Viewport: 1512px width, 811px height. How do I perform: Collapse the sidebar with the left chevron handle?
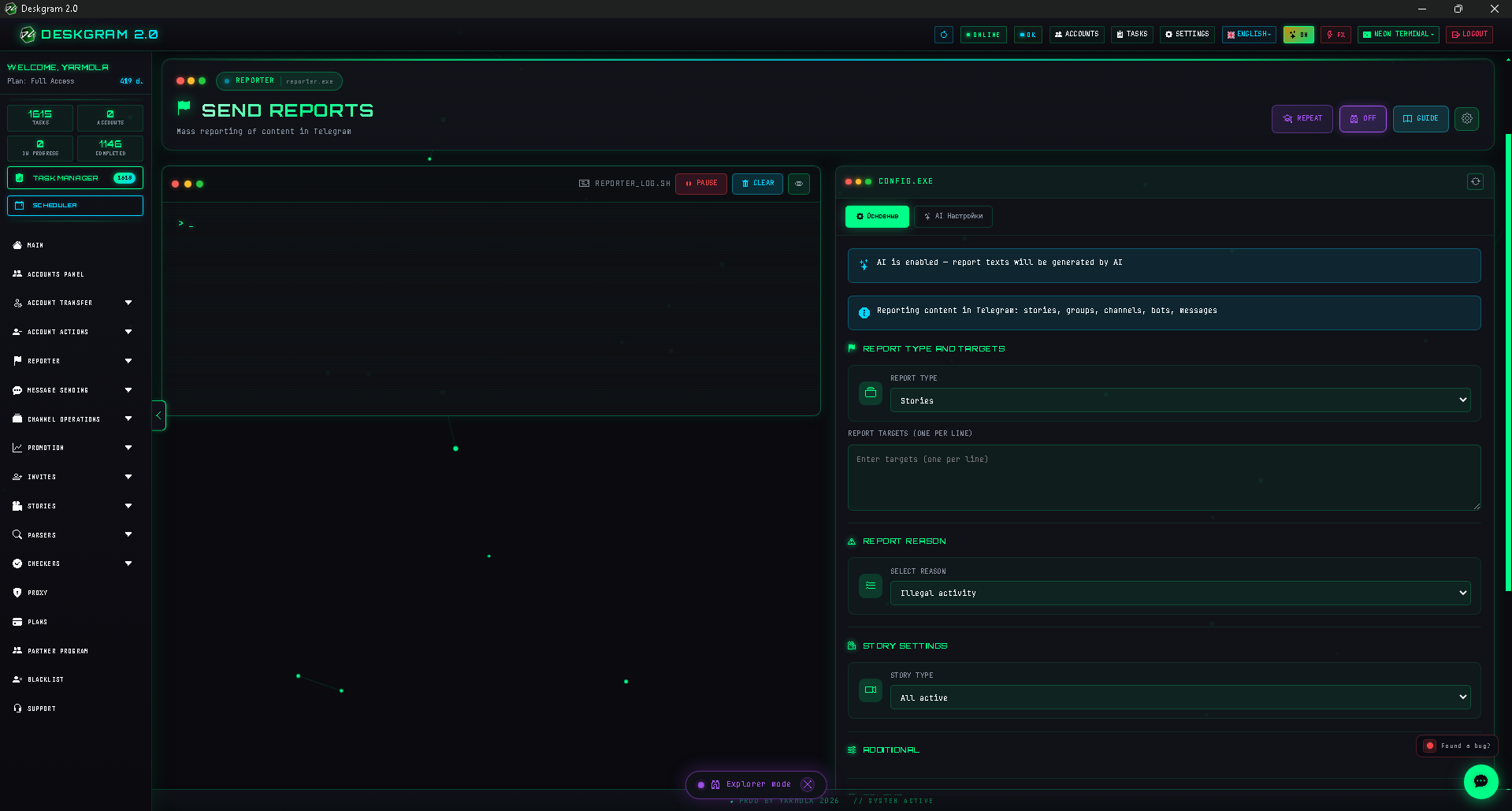coord(158,415)
